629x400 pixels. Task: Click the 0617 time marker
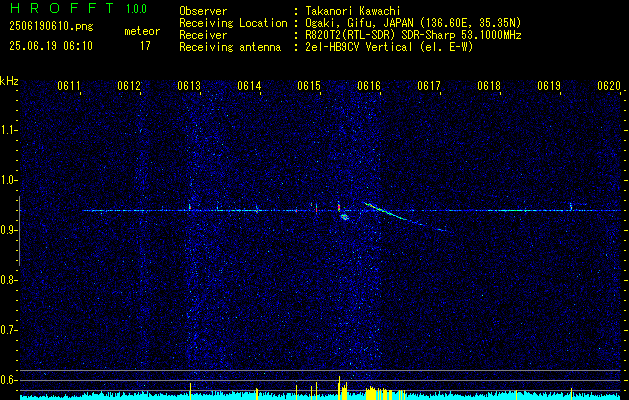coord(429,86)
